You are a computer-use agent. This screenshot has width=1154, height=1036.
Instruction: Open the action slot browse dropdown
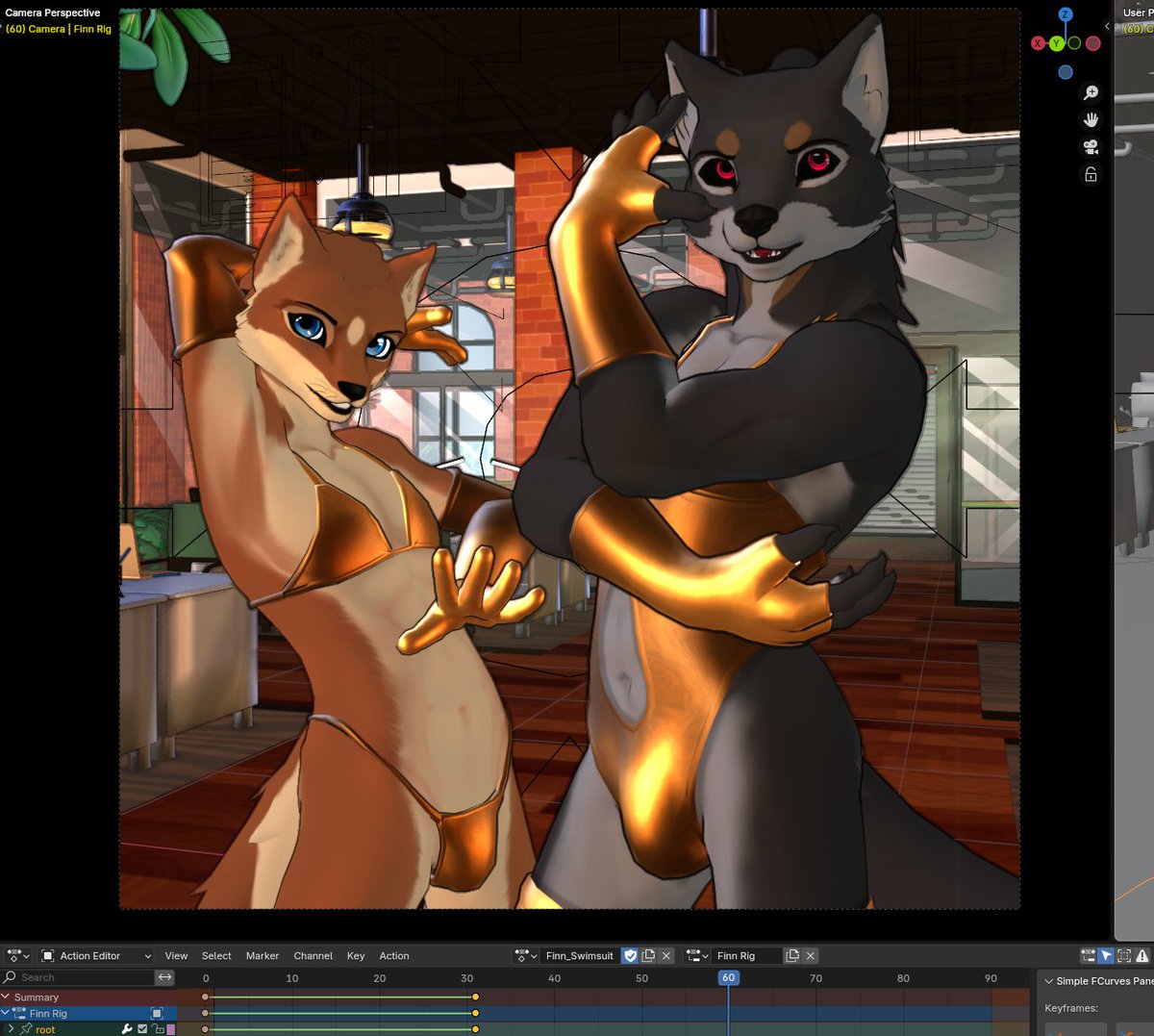[697, 955]
